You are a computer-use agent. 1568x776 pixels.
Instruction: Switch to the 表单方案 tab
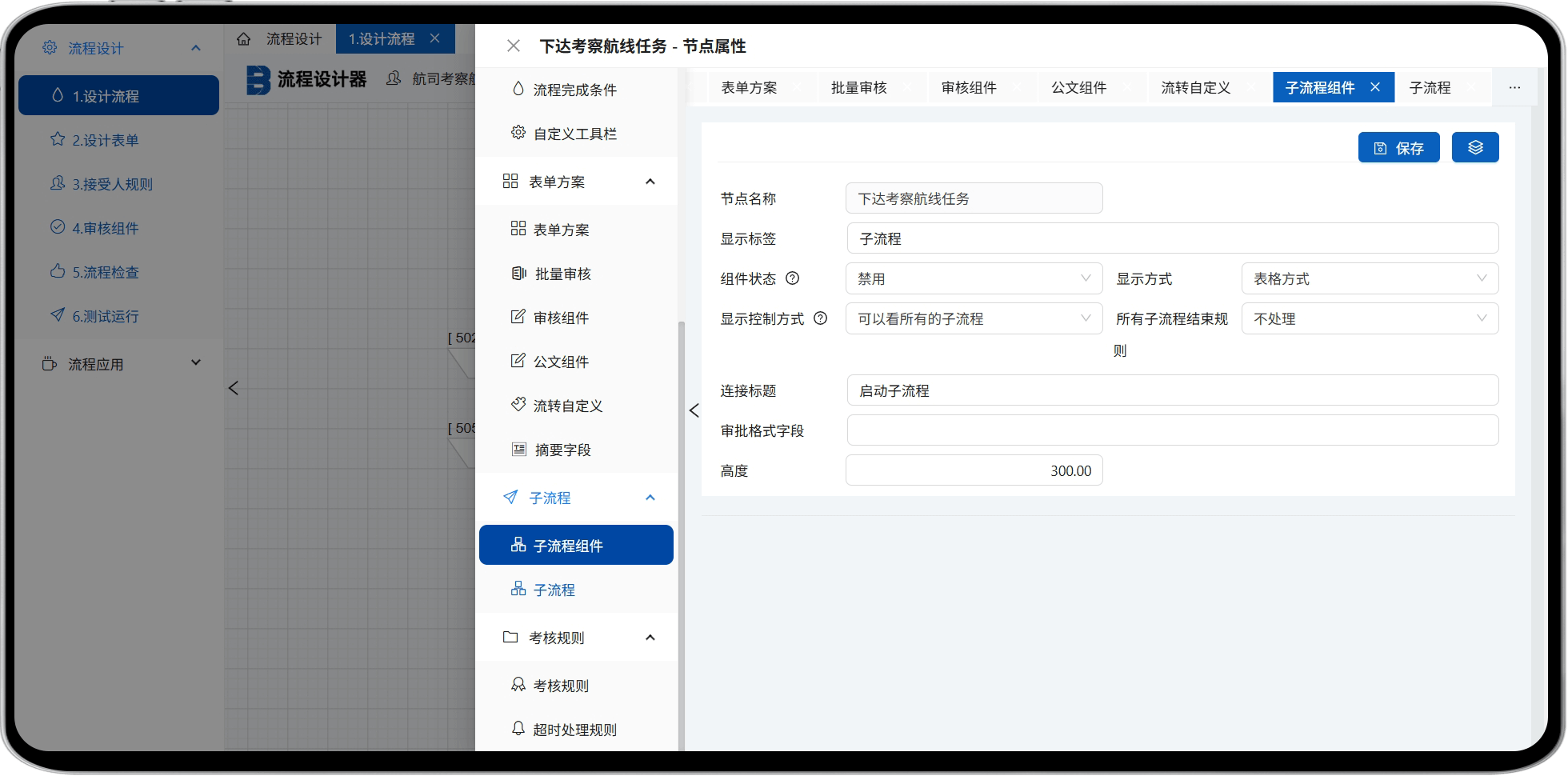coord(749,87)
